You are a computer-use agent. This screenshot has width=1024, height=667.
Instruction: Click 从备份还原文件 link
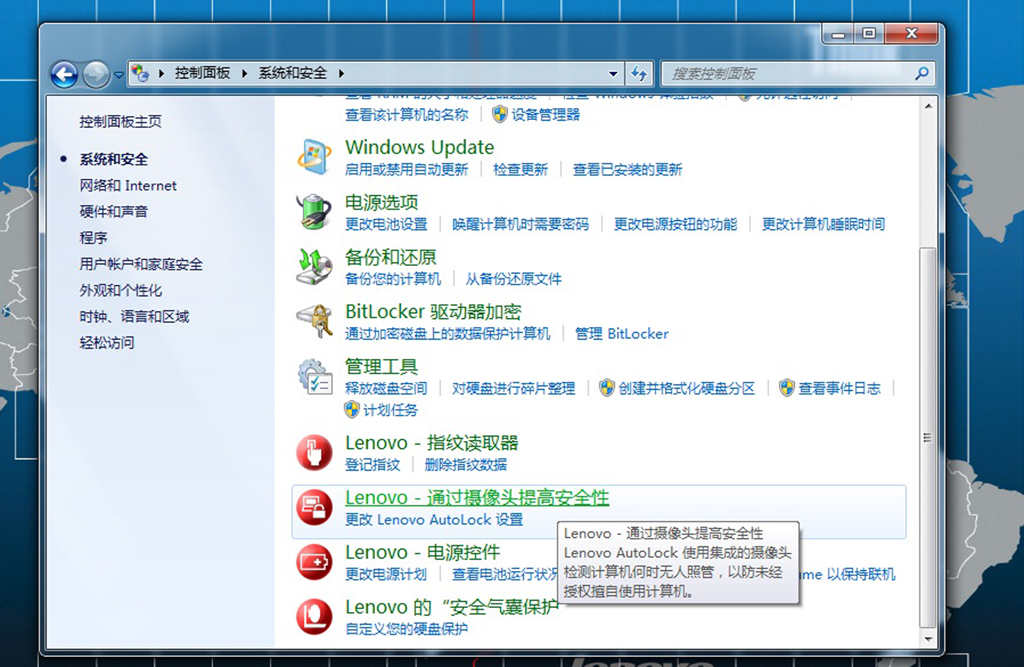(513, 279)
